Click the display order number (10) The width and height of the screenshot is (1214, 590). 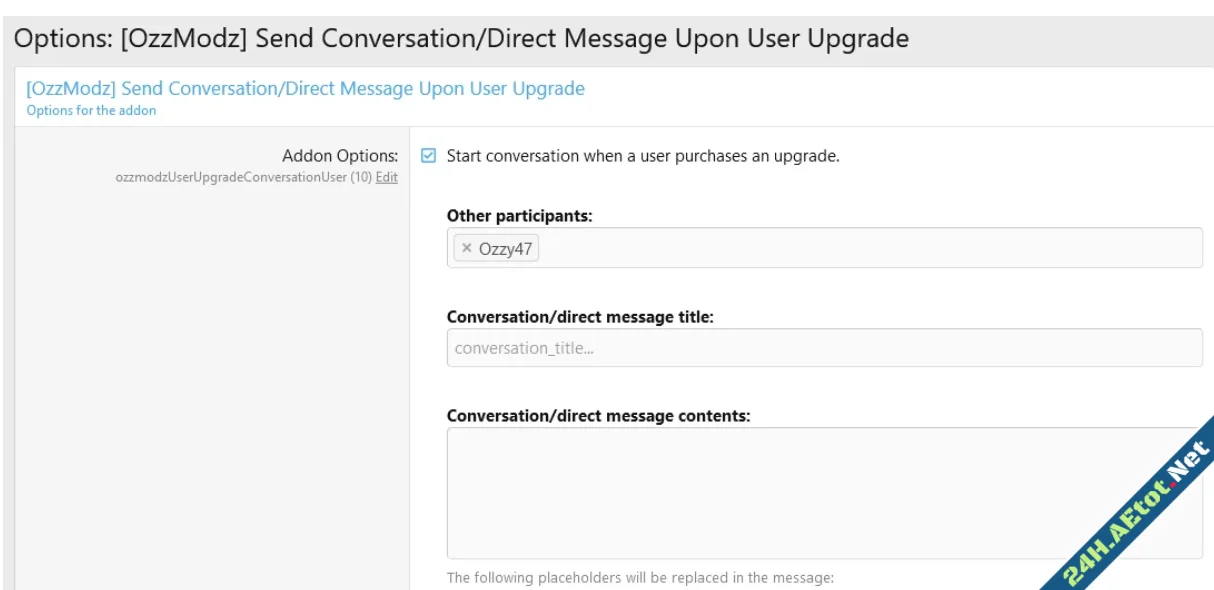[x=361, y=177]
